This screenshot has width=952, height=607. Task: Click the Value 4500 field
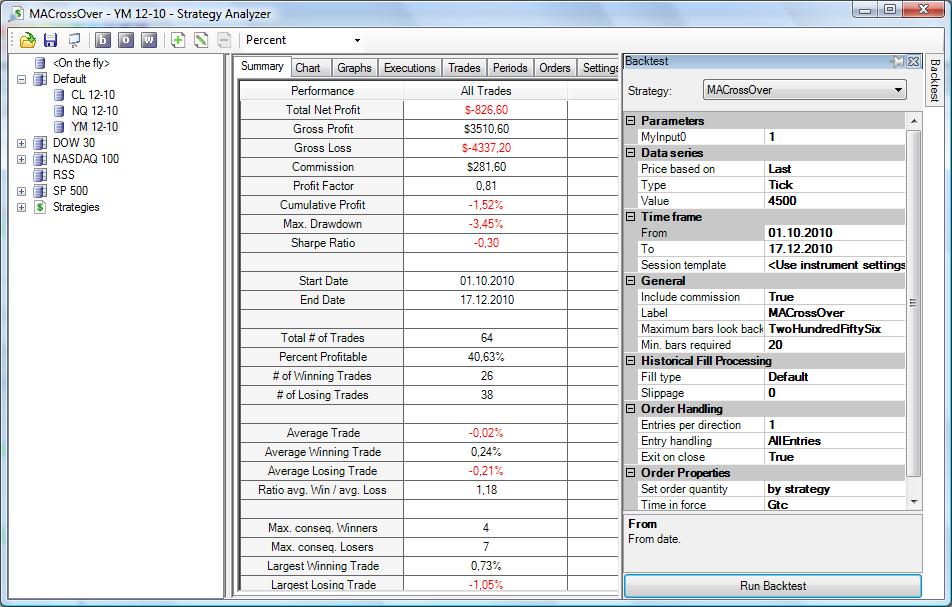tap(835, 201)
